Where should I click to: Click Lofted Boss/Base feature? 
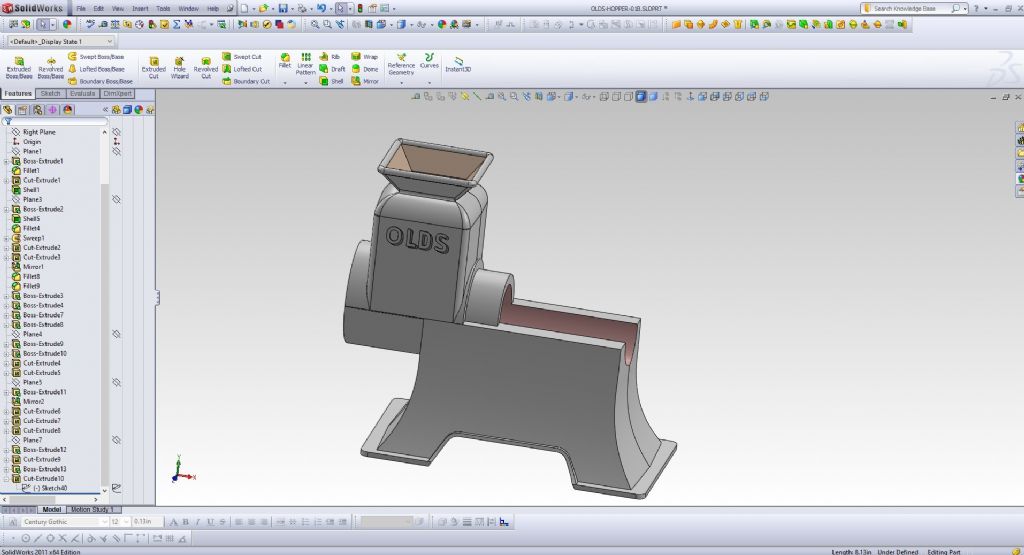click(x=96, y=69)
